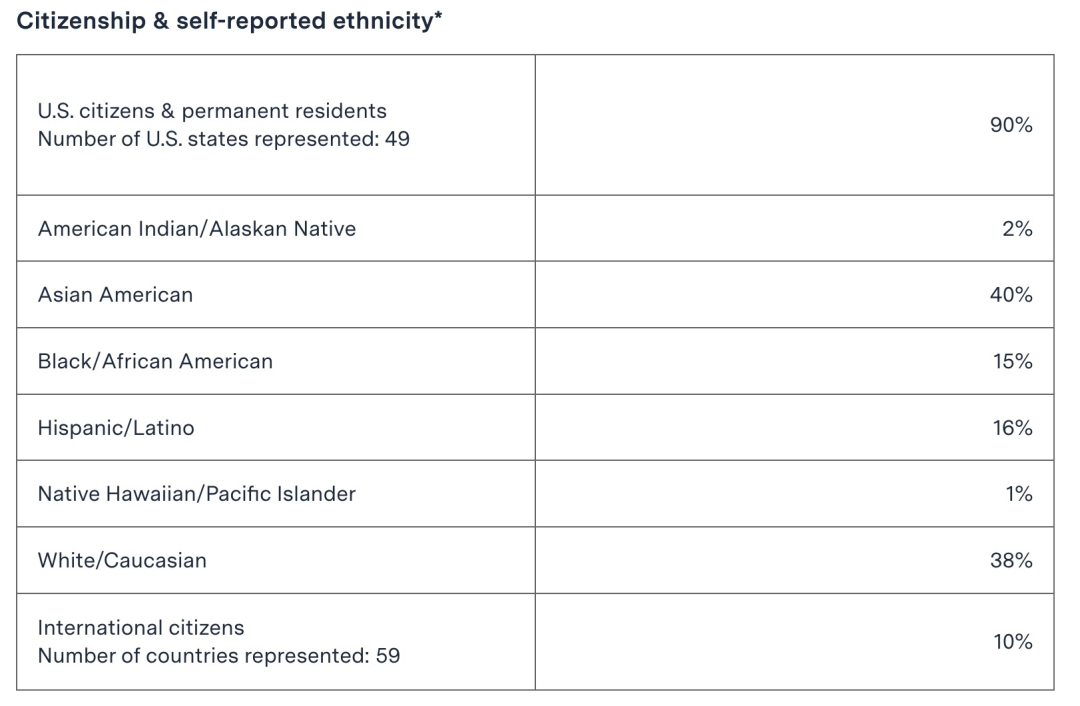Select the U.S. citizens & permanent residents text
The width and height of the screenshot is (1080, 706).
pyautogui.click(x=212, y=111)
